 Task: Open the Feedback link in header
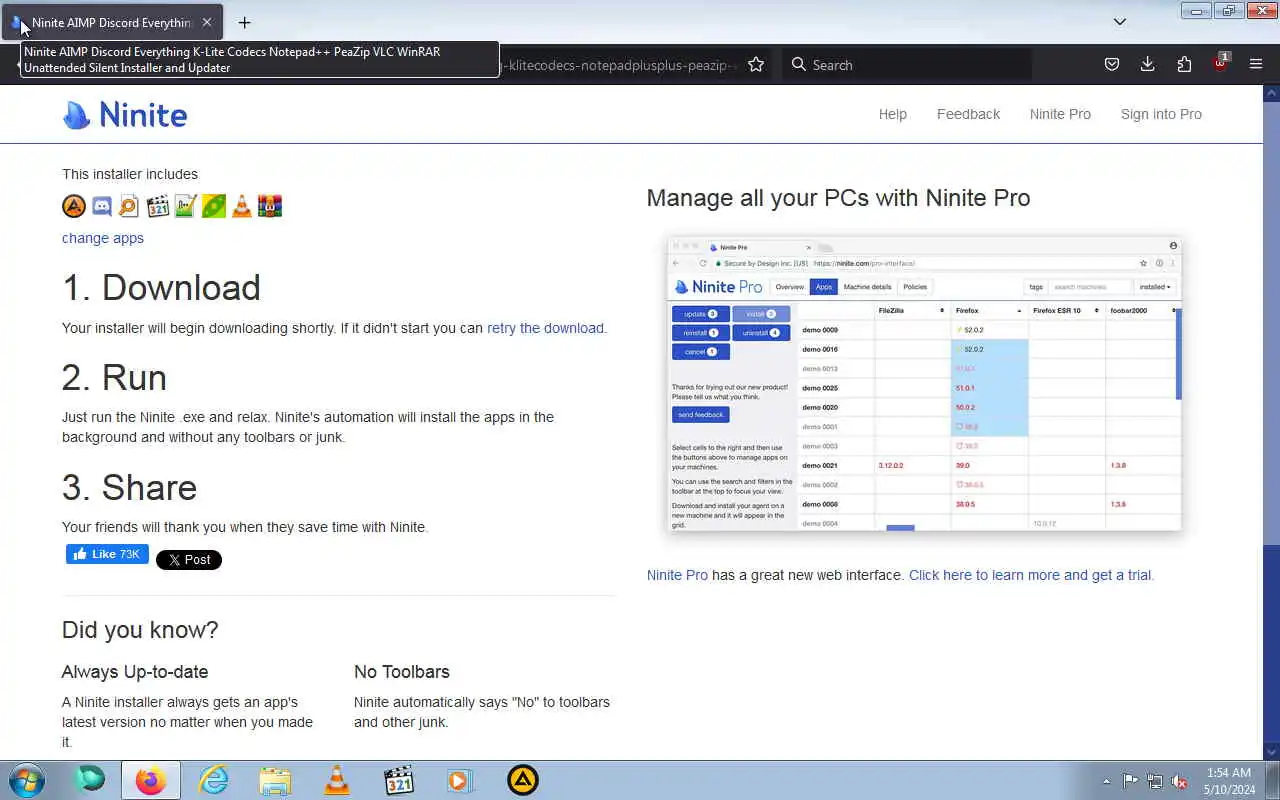click(968, 114)
